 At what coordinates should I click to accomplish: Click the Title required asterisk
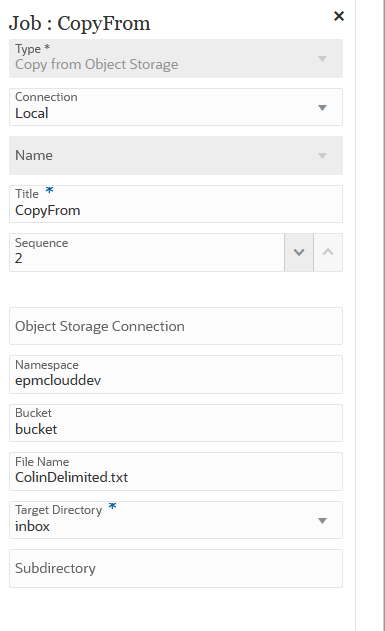[49, 190]
